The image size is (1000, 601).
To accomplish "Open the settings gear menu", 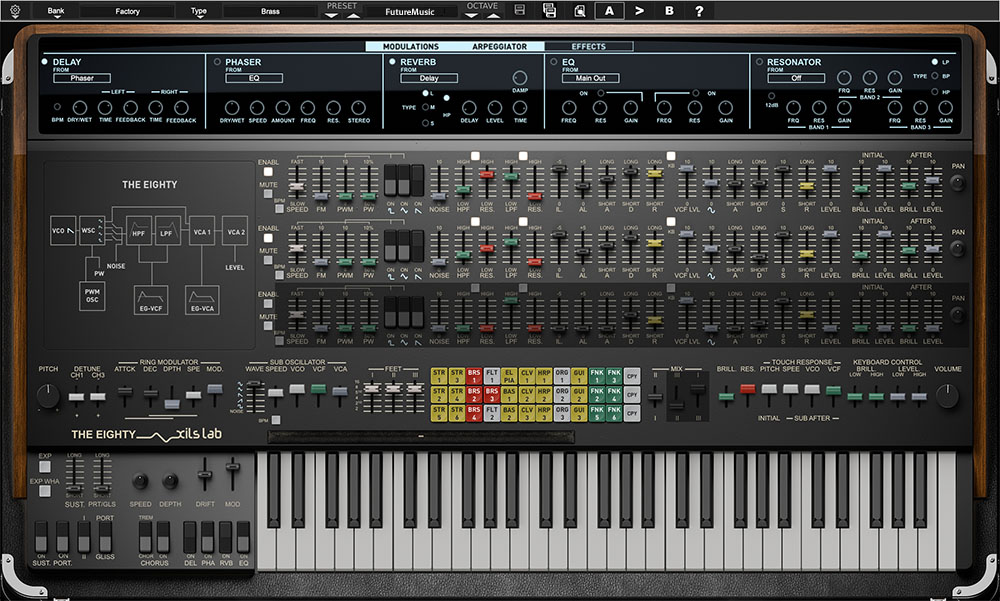I will pyautogui.click(x=15, y=11).
